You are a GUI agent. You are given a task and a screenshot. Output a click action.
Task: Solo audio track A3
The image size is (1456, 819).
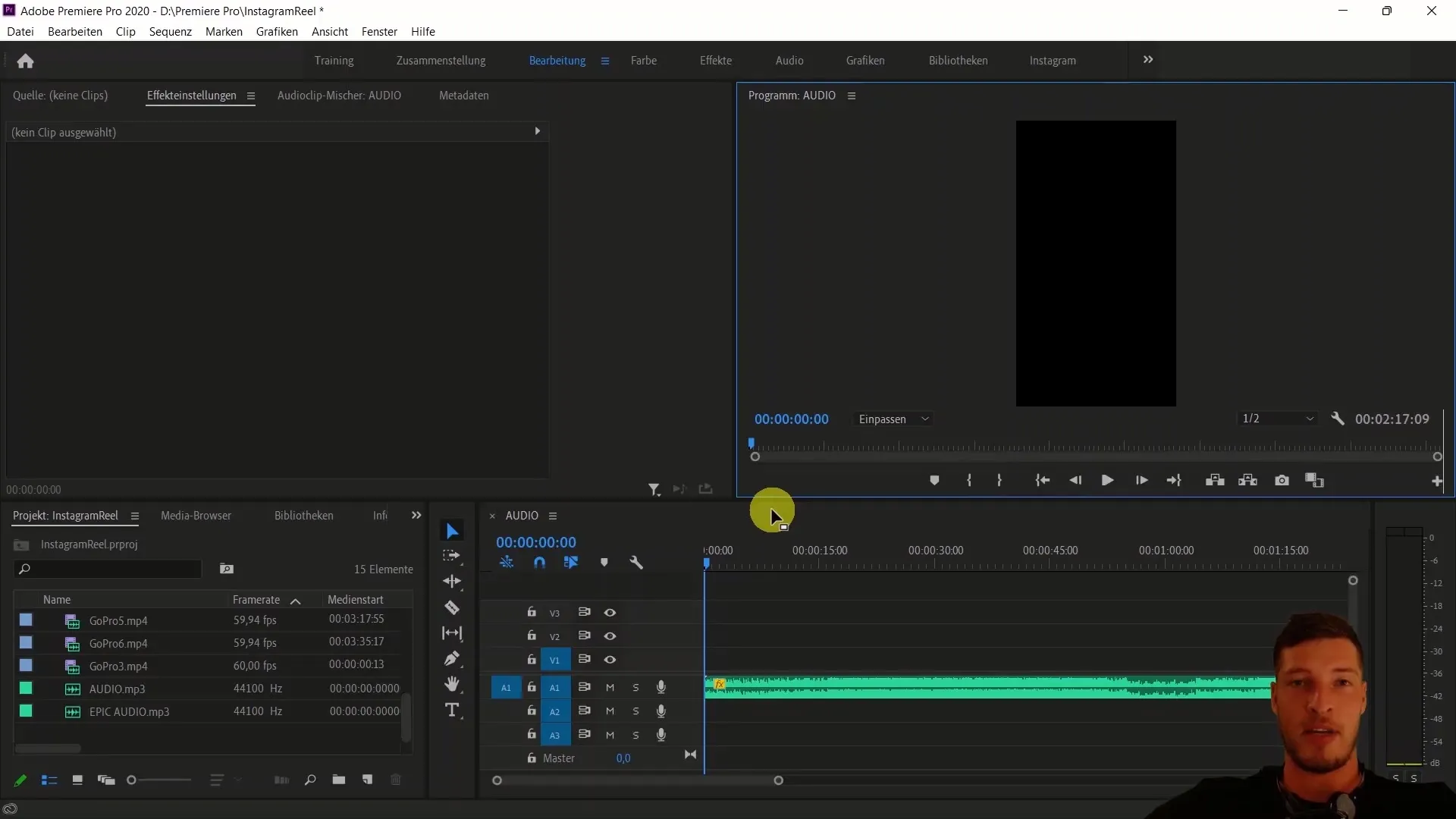(635, 735)
